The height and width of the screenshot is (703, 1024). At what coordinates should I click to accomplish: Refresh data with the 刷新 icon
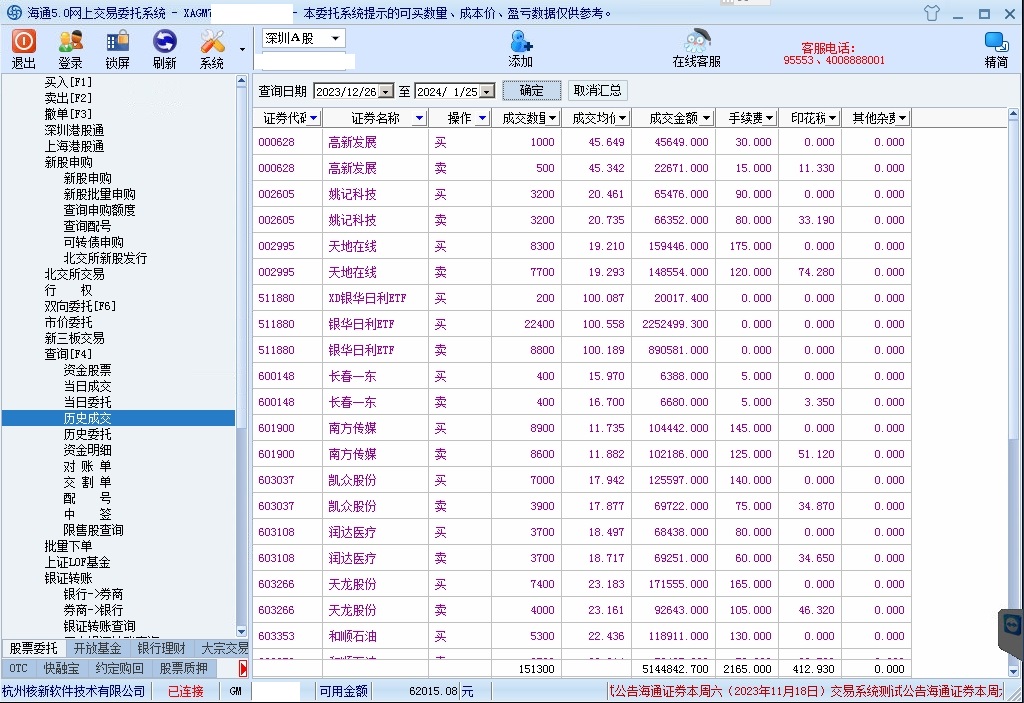tap(165, 42)
